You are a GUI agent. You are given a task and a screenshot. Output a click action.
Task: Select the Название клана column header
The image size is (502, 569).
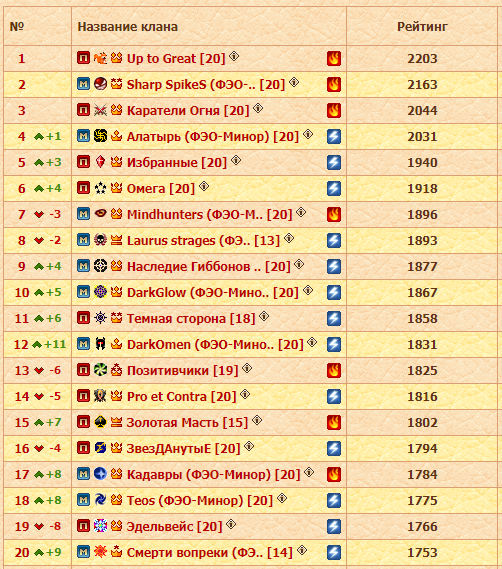point(128,26)
